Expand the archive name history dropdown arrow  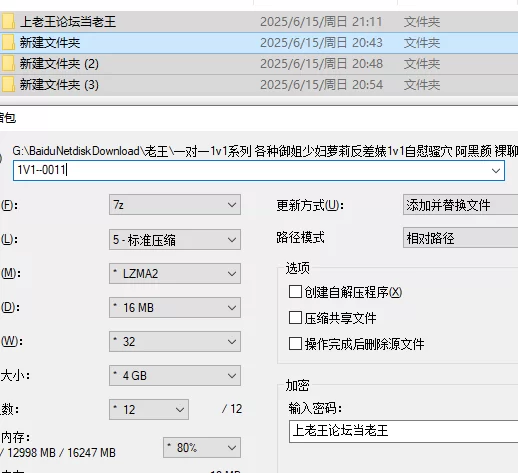[496, 171]
